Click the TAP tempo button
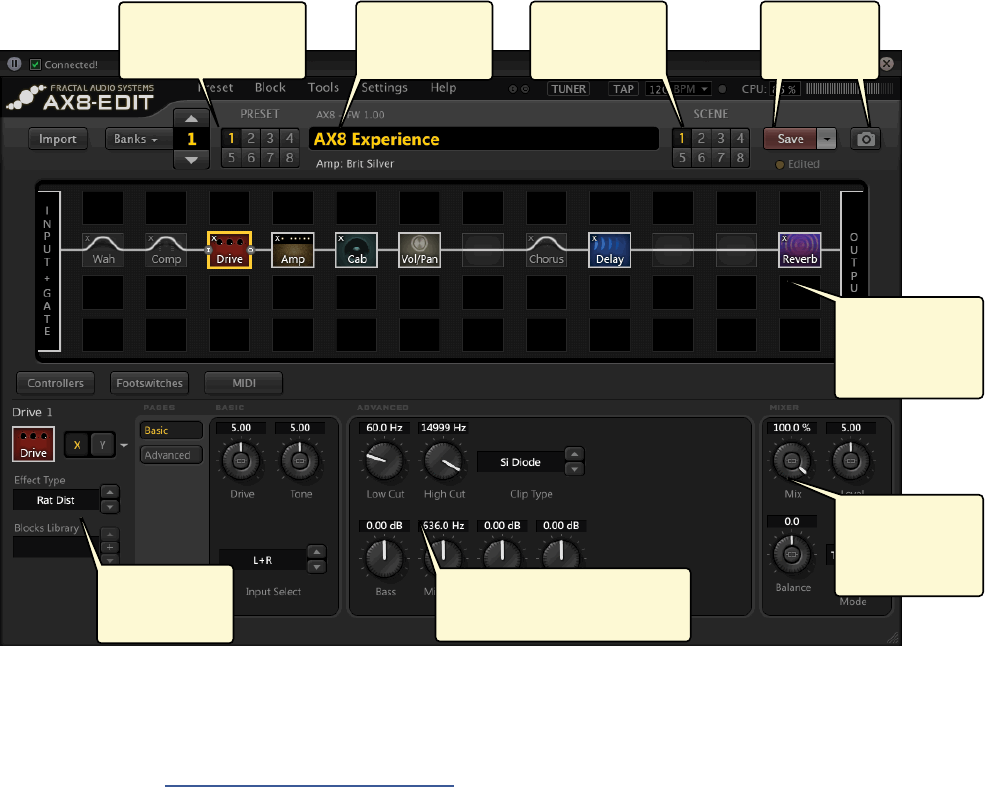Screen dimensions: 985x787 (x=623, y=89)
